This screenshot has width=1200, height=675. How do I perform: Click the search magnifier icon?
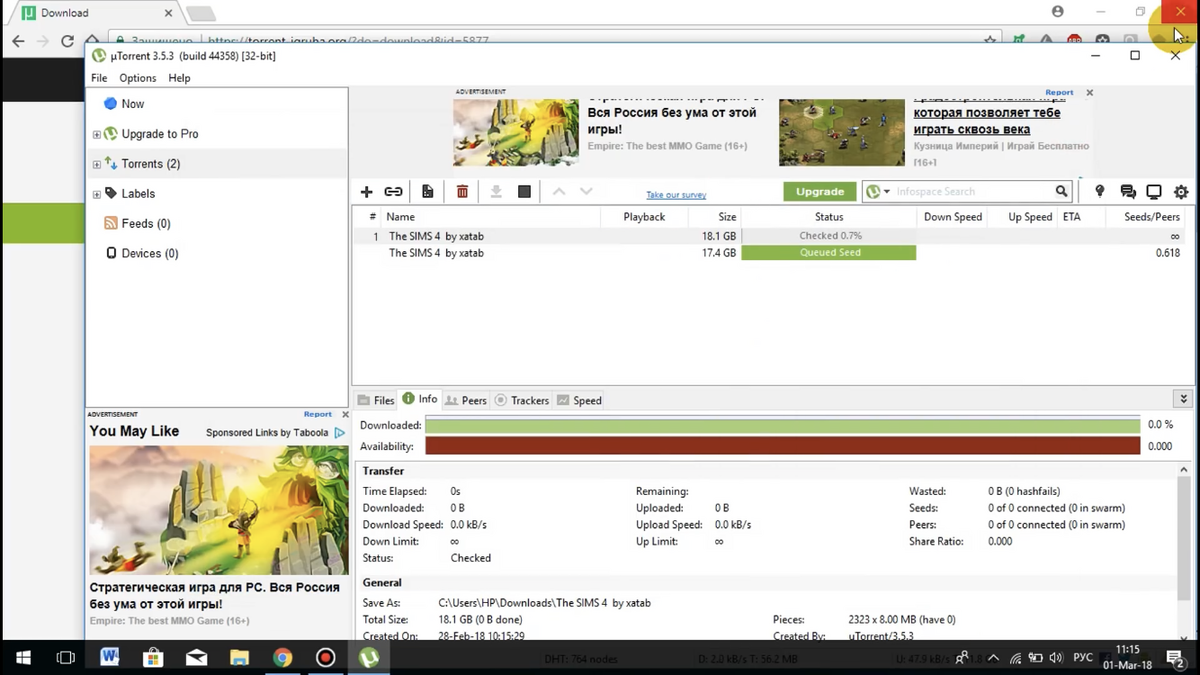(1061, 191)
